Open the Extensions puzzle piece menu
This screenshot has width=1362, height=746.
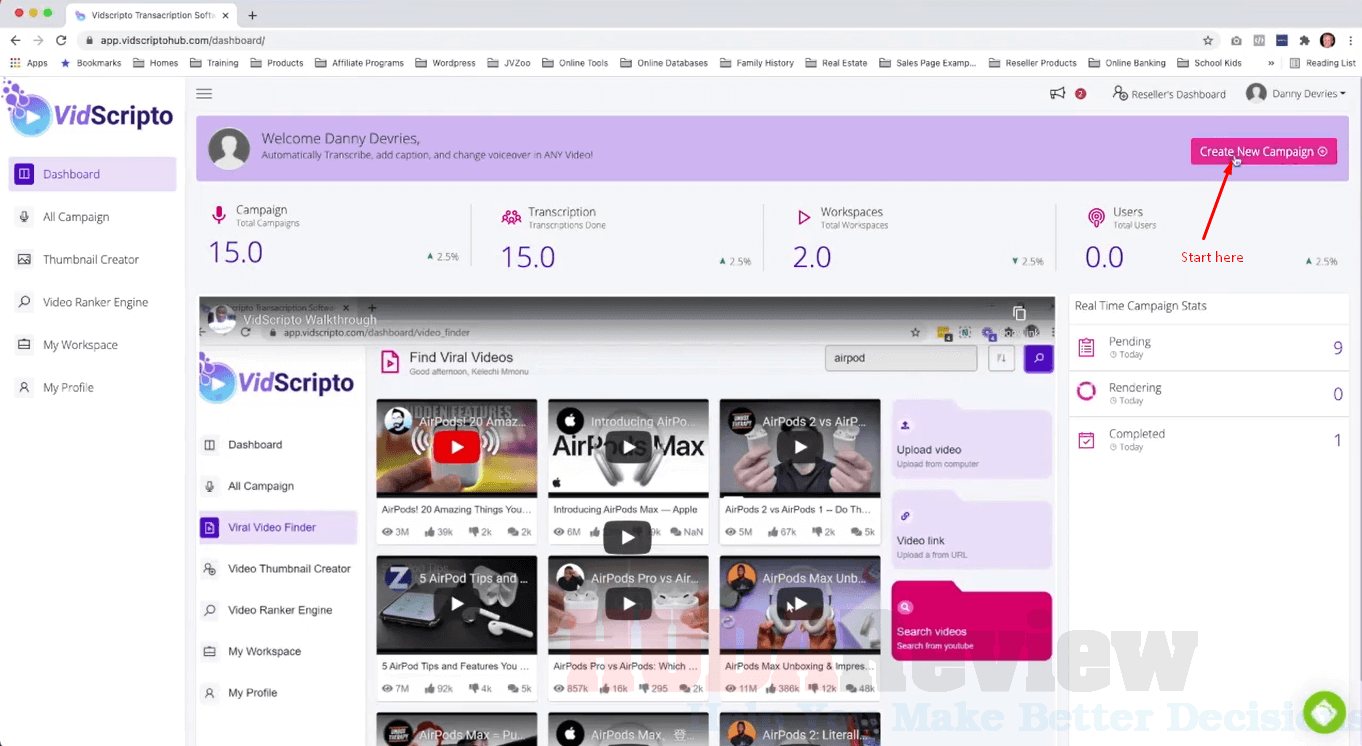pos(1304,41)
